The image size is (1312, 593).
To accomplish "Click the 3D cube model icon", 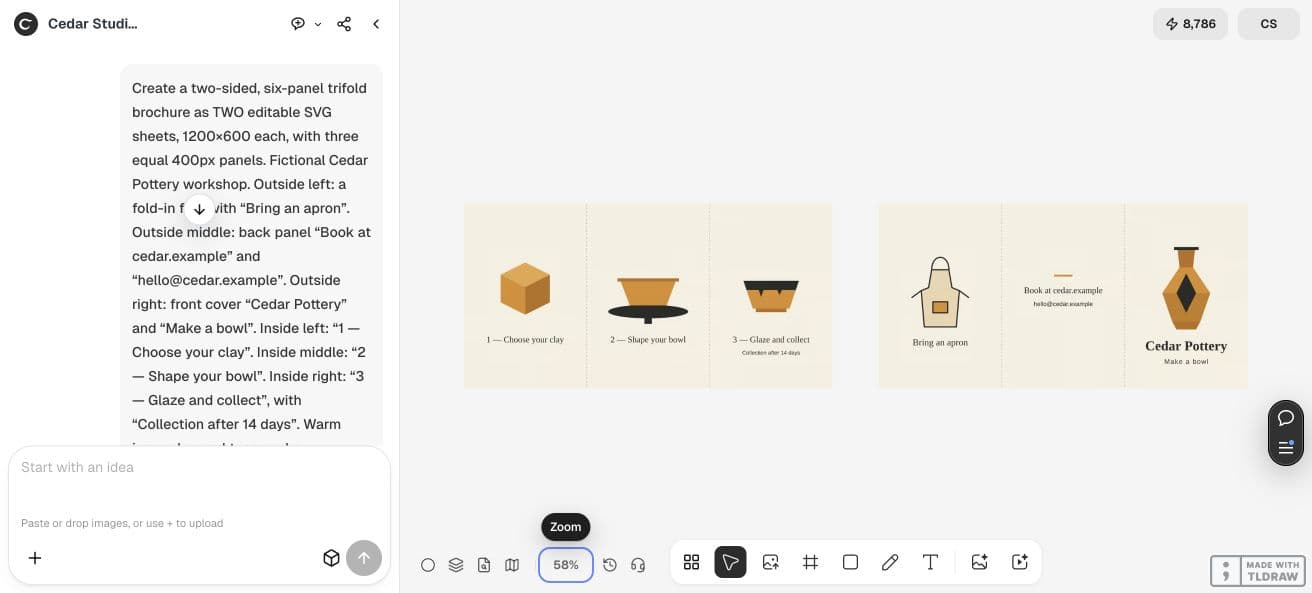I will tap(332, 558).
